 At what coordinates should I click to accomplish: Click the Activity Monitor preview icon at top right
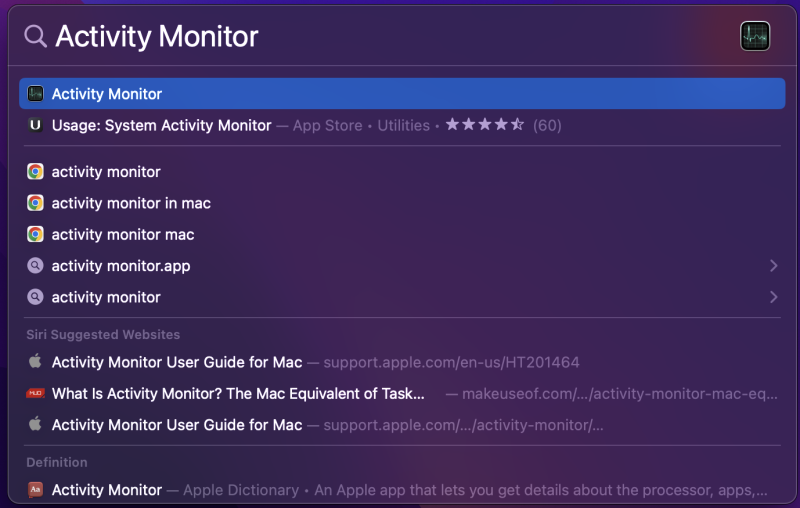754,36
